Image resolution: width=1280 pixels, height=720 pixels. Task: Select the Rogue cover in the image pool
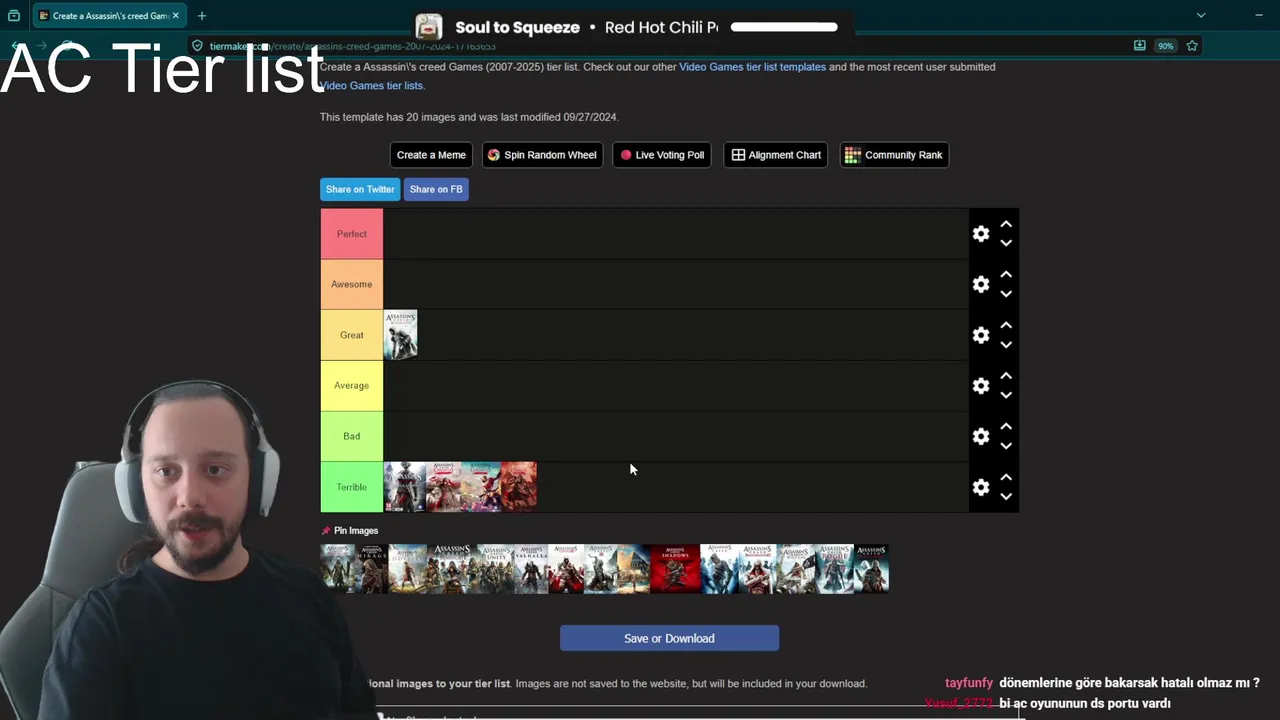click(834, 569)
